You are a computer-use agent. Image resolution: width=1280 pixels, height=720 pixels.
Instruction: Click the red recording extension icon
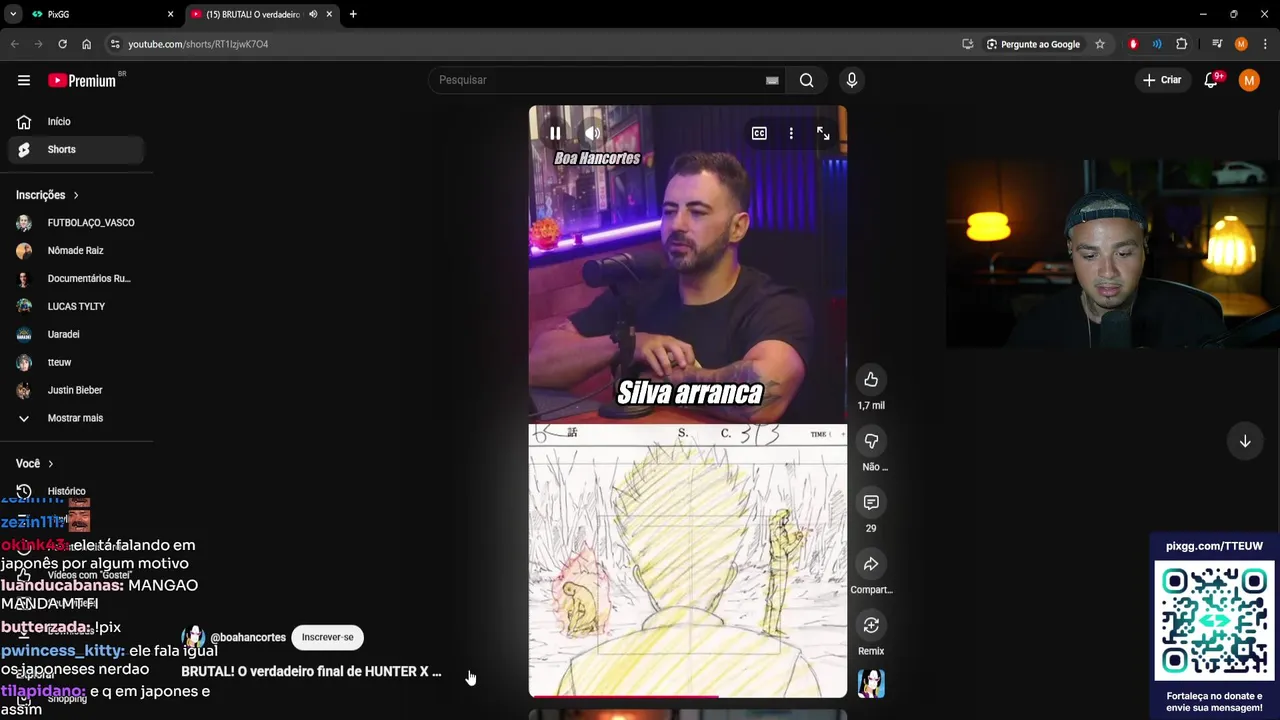tap(1133, 44)
